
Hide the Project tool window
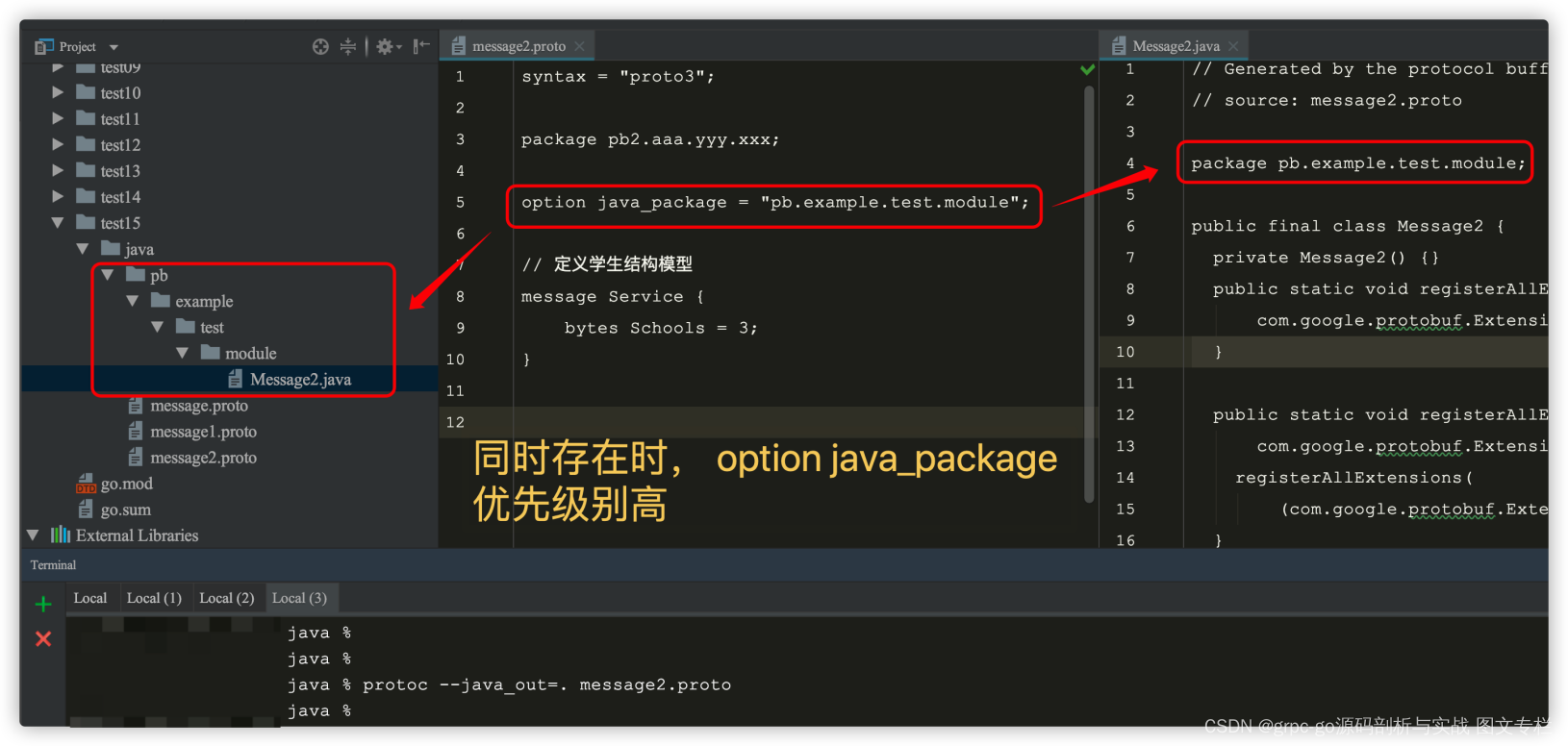click(421, 46)
